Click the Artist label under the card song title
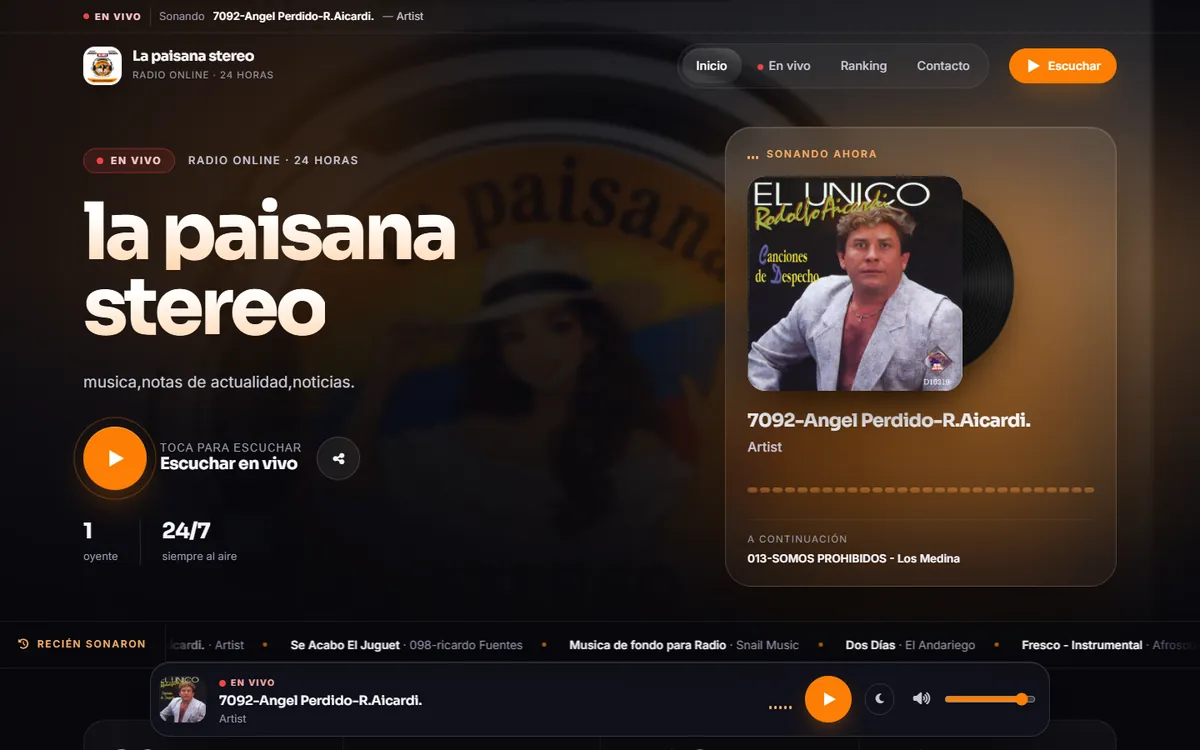This screenshot has width=1200, height=750. pos(765,447)
